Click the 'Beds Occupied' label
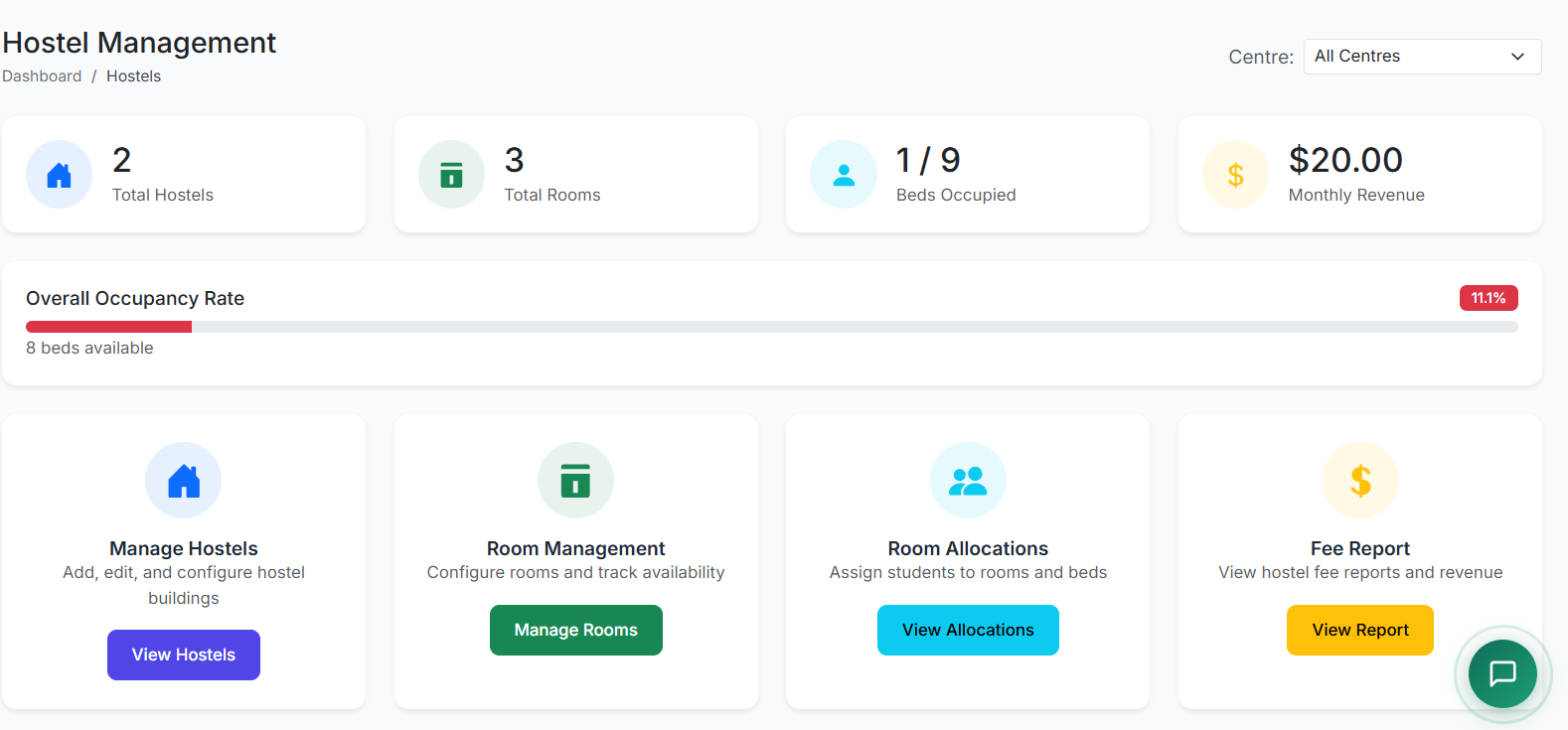Screen dimensions: 1568x730 click(956, 195)
